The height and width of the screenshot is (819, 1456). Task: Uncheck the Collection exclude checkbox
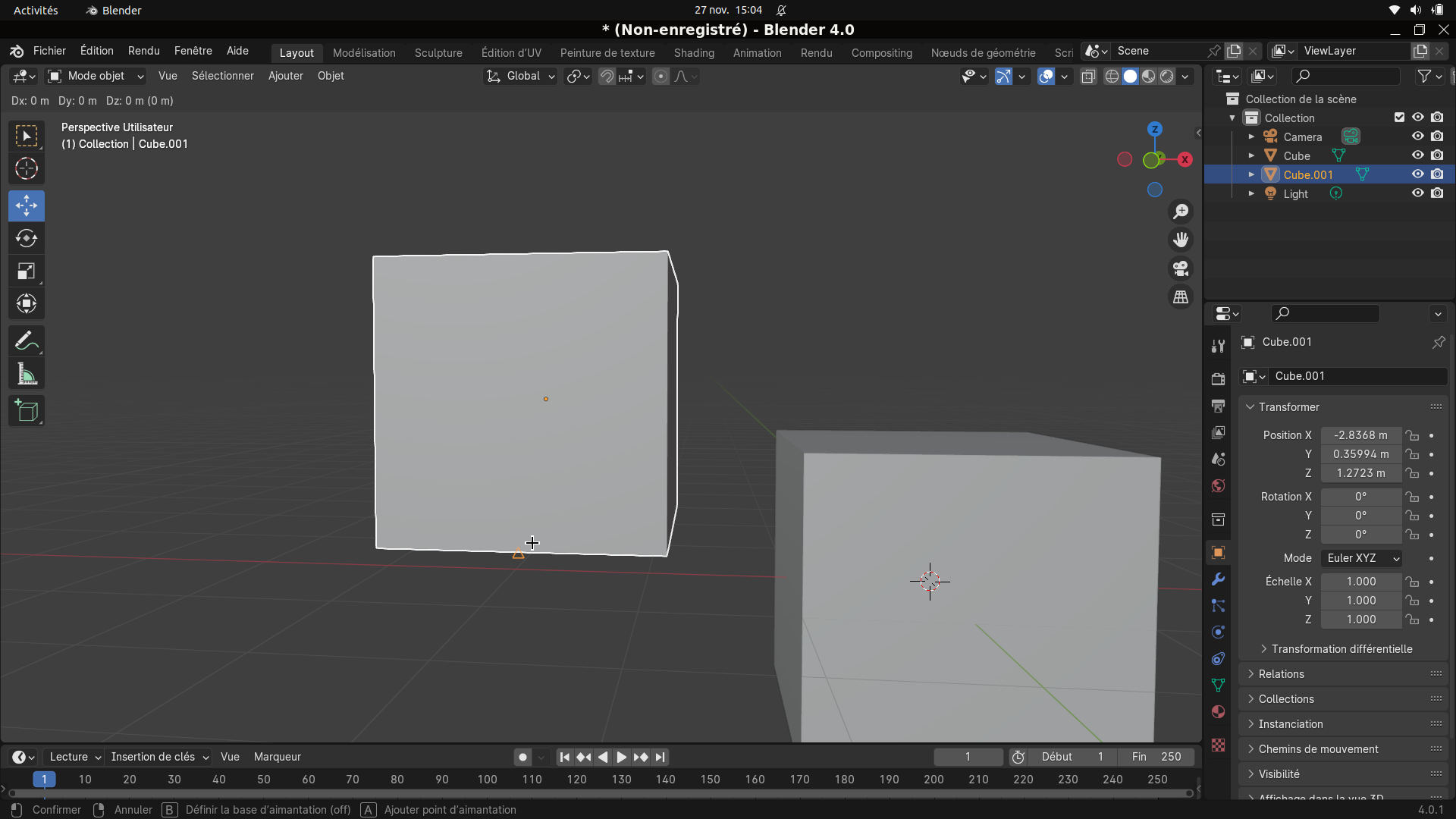[1399, 118]
